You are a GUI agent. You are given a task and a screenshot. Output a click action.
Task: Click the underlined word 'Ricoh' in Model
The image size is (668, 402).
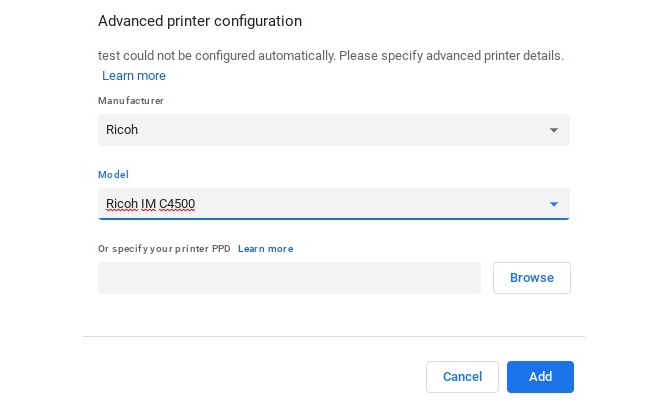point(122,204)
